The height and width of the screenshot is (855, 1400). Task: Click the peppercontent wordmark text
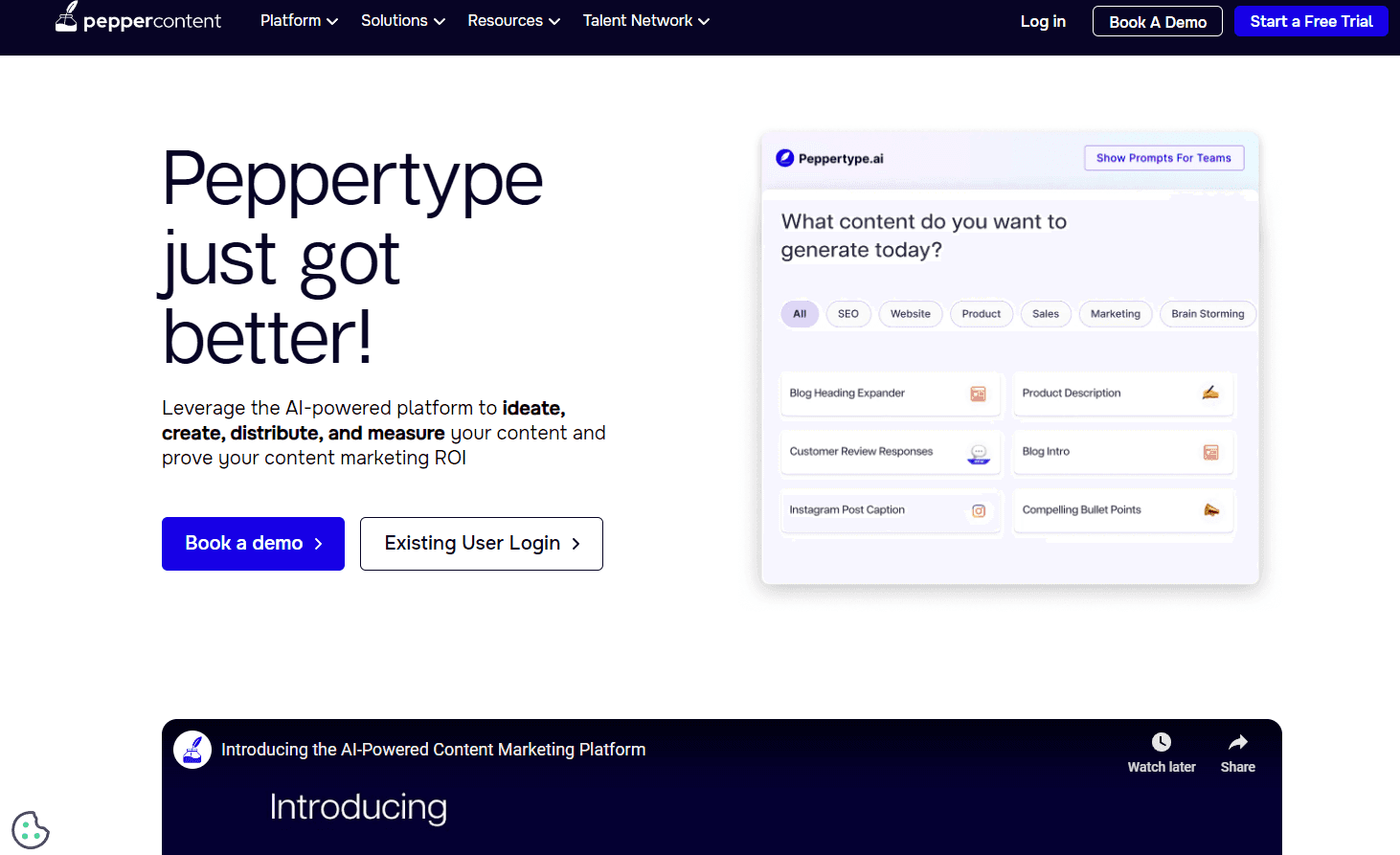[152, 22]
